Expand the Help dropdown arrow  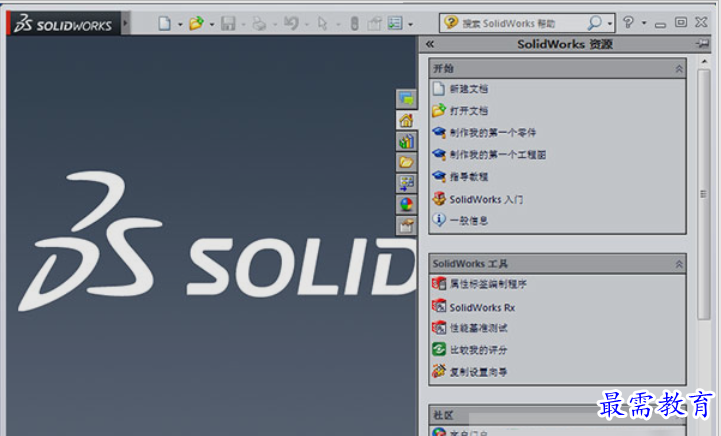pos(644,23)
